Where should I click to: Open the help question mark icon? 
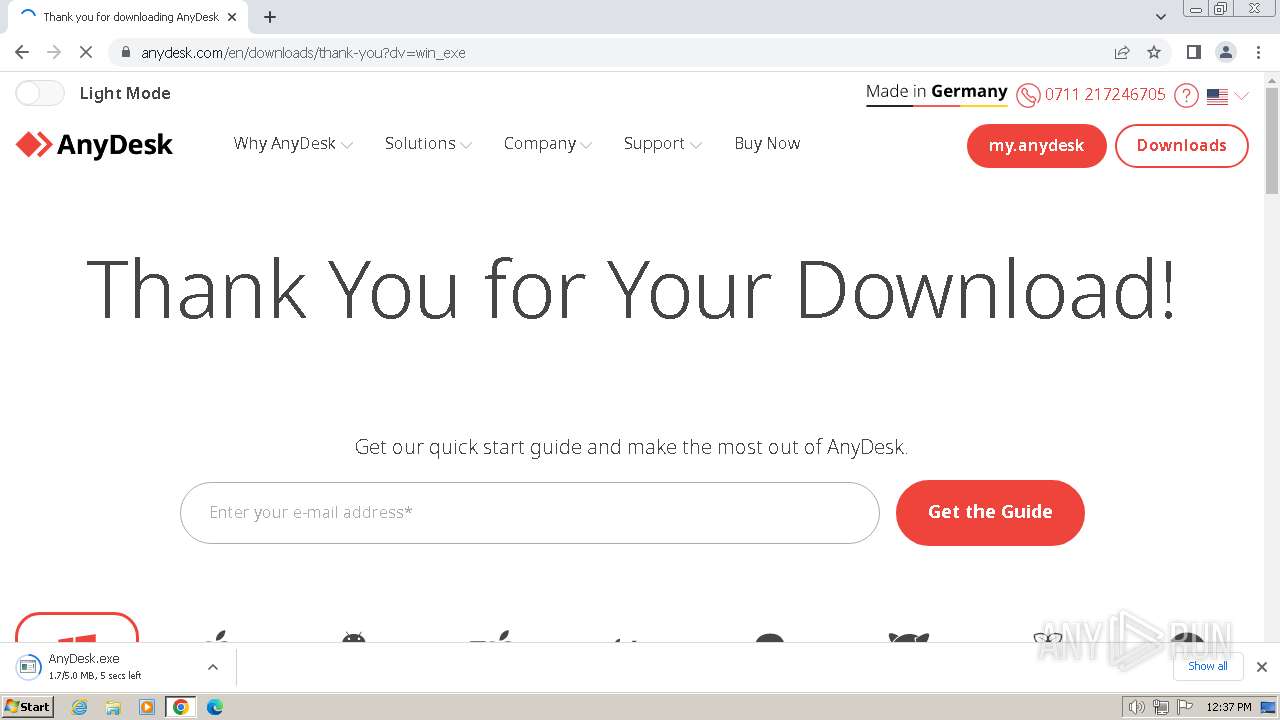click(1186, 95)
